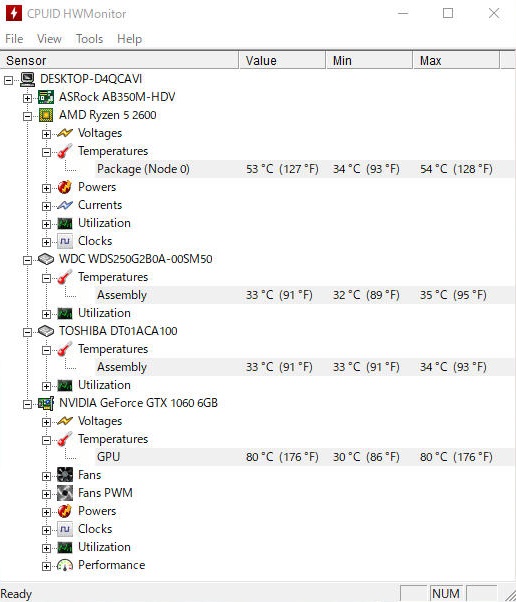Screen dimensions: 516x602
Task: Collapse the TOSHIBA DT01ACA100 node
Action: (x=27, y=332)
